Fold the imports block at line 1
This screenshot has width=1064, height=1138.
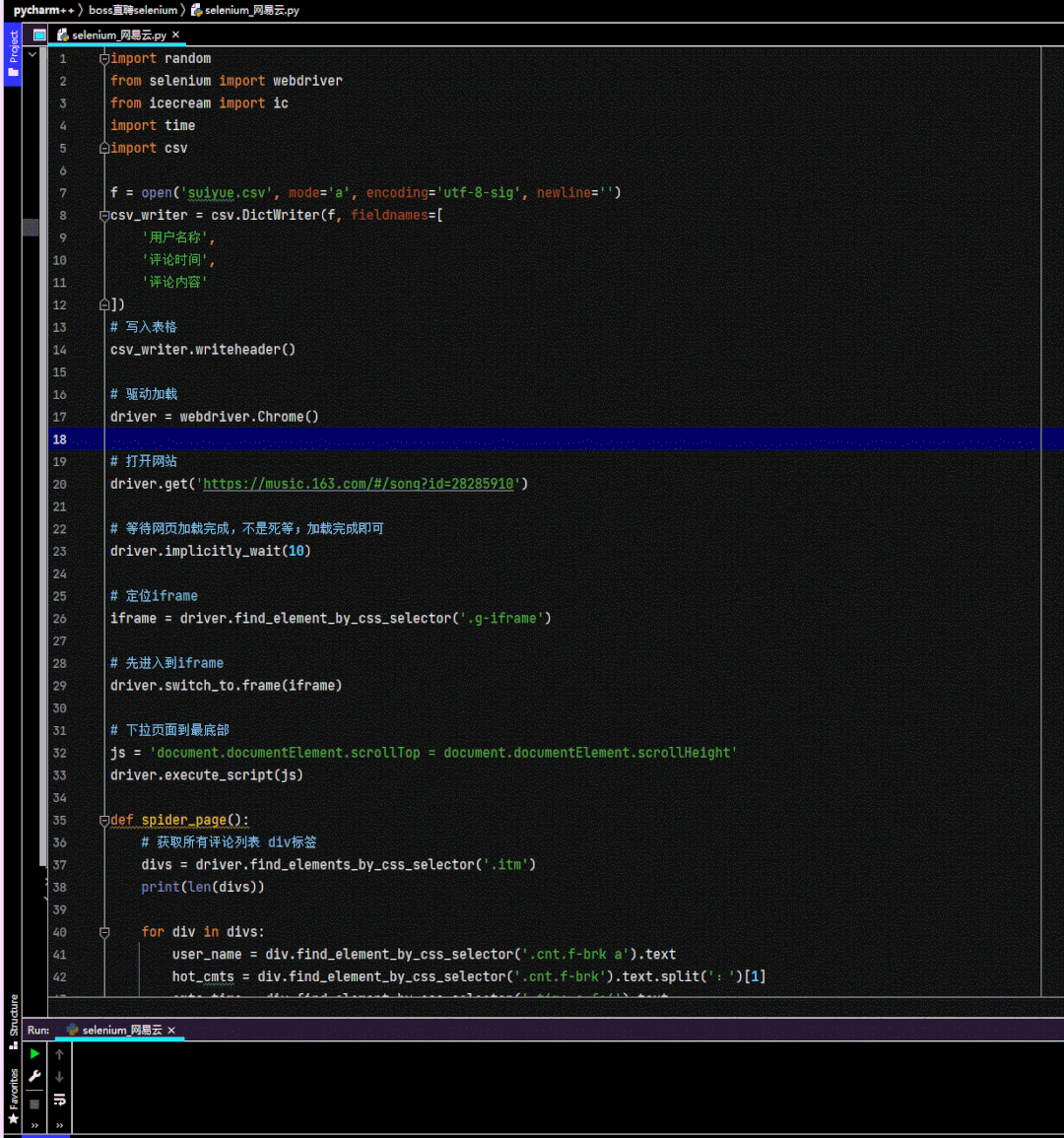pos(103,59)
